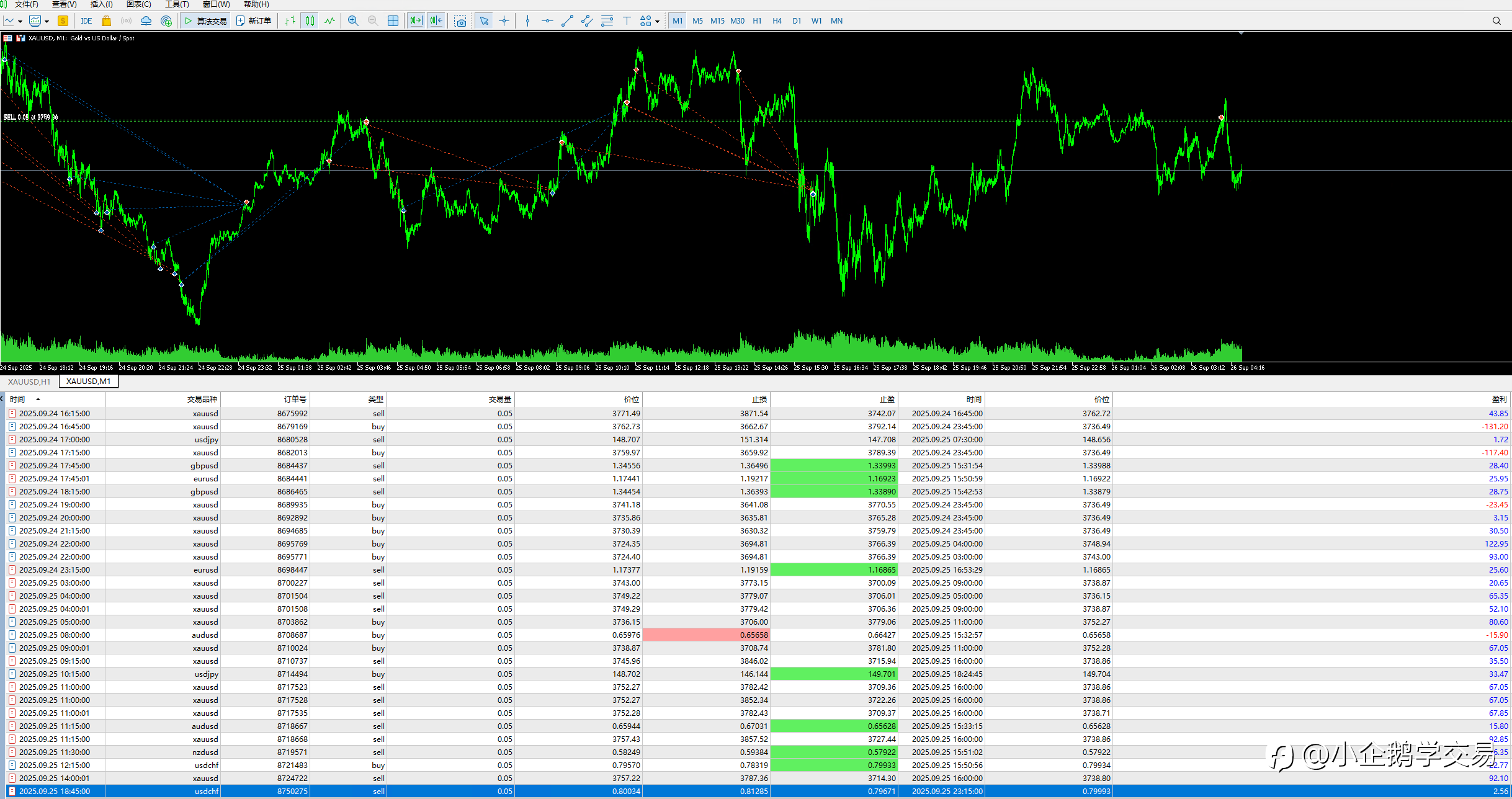This screenshot has height=799, width=1512.
Task: Select the crosshair tool
Action: point(504,20)
